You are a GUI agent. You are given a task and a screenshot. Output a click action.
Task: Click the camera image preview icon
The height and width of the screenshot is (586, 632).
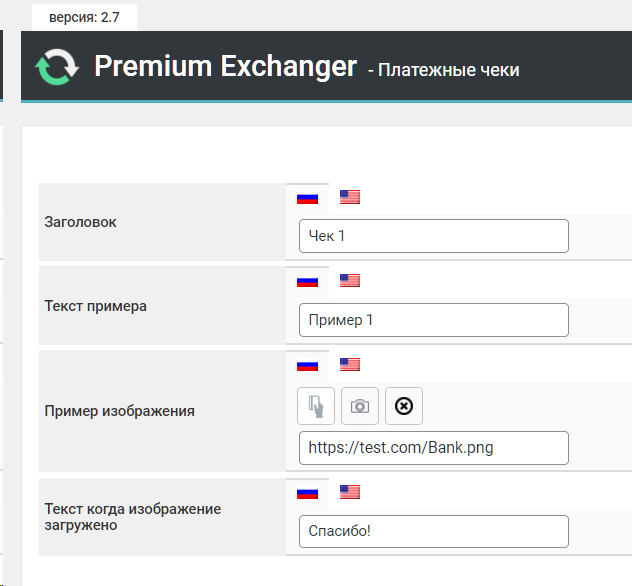coord(360,406)
